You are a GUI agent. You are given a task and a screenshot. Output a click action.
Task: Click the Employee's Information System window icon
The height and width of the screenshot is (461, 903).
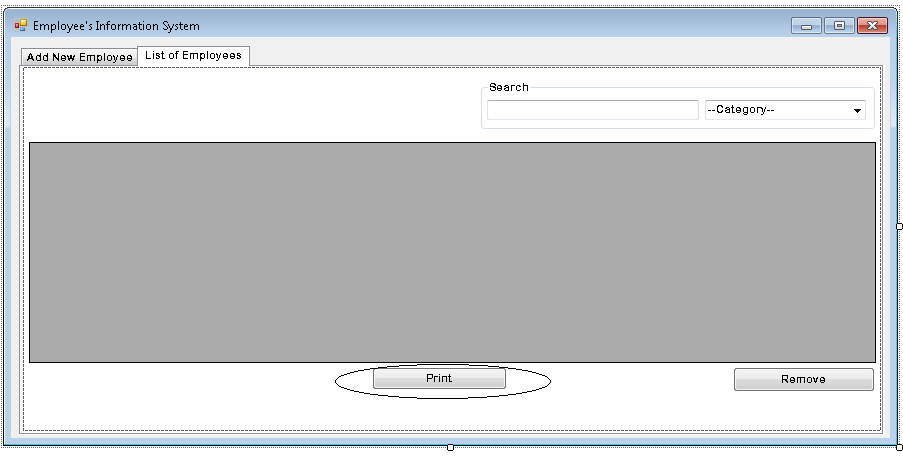point(21,25)
